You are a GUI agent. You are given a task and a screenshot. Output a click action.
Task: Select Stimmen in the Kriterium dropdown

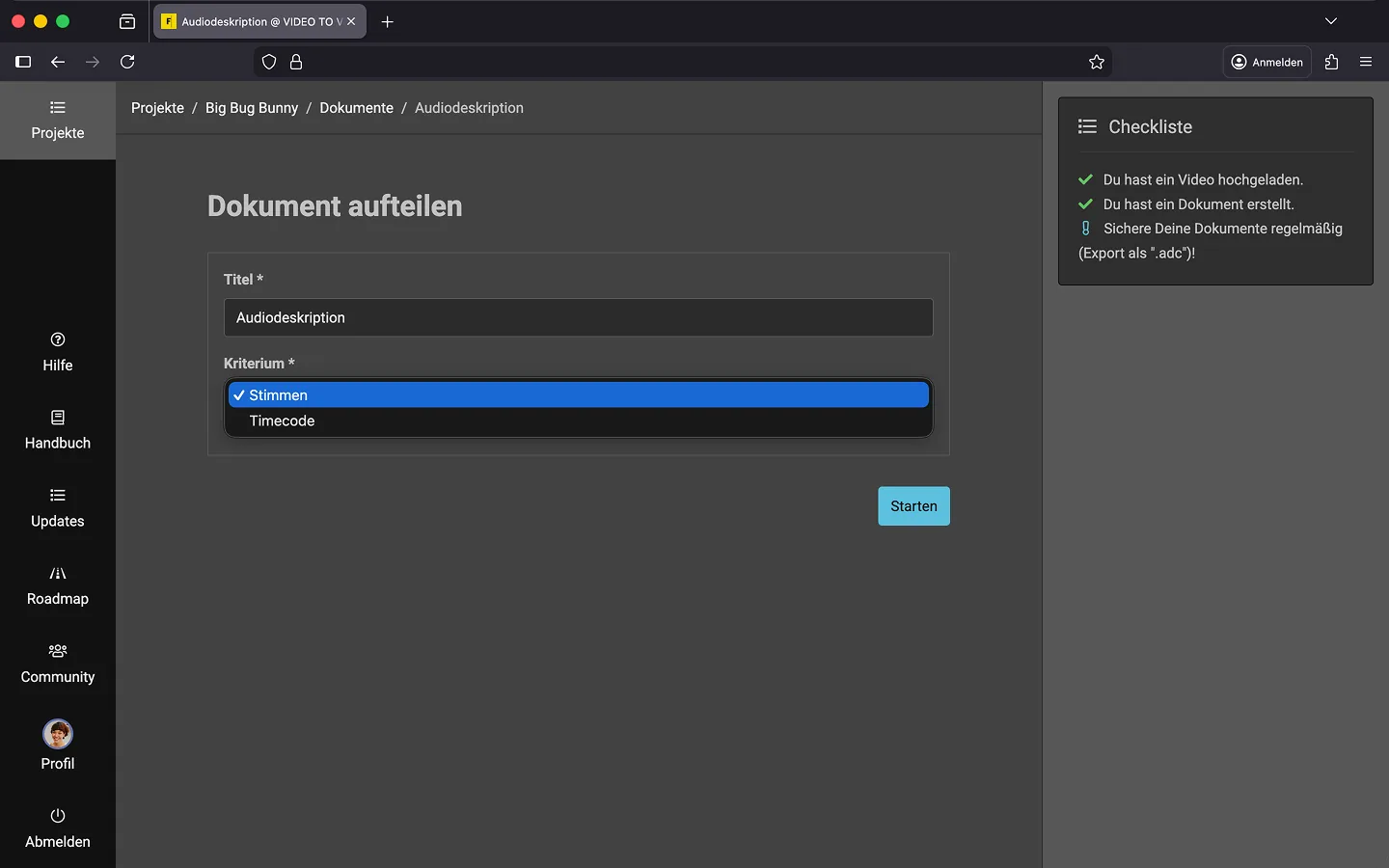coord(578,395)
